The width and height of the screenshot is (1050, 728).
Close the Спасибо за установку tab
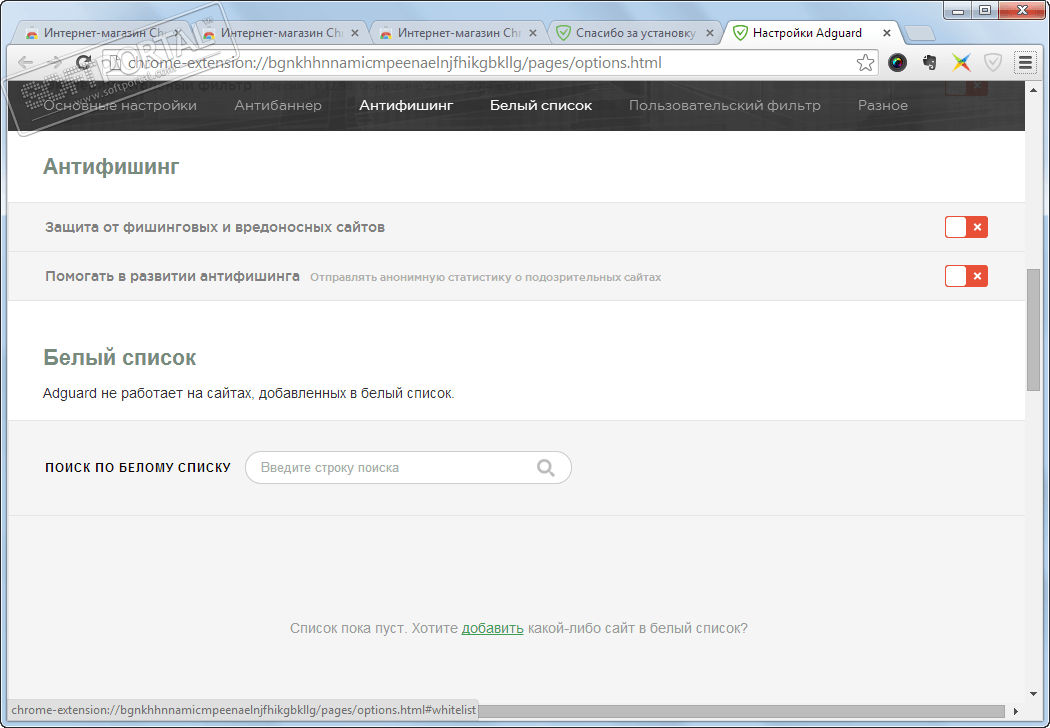710,33
